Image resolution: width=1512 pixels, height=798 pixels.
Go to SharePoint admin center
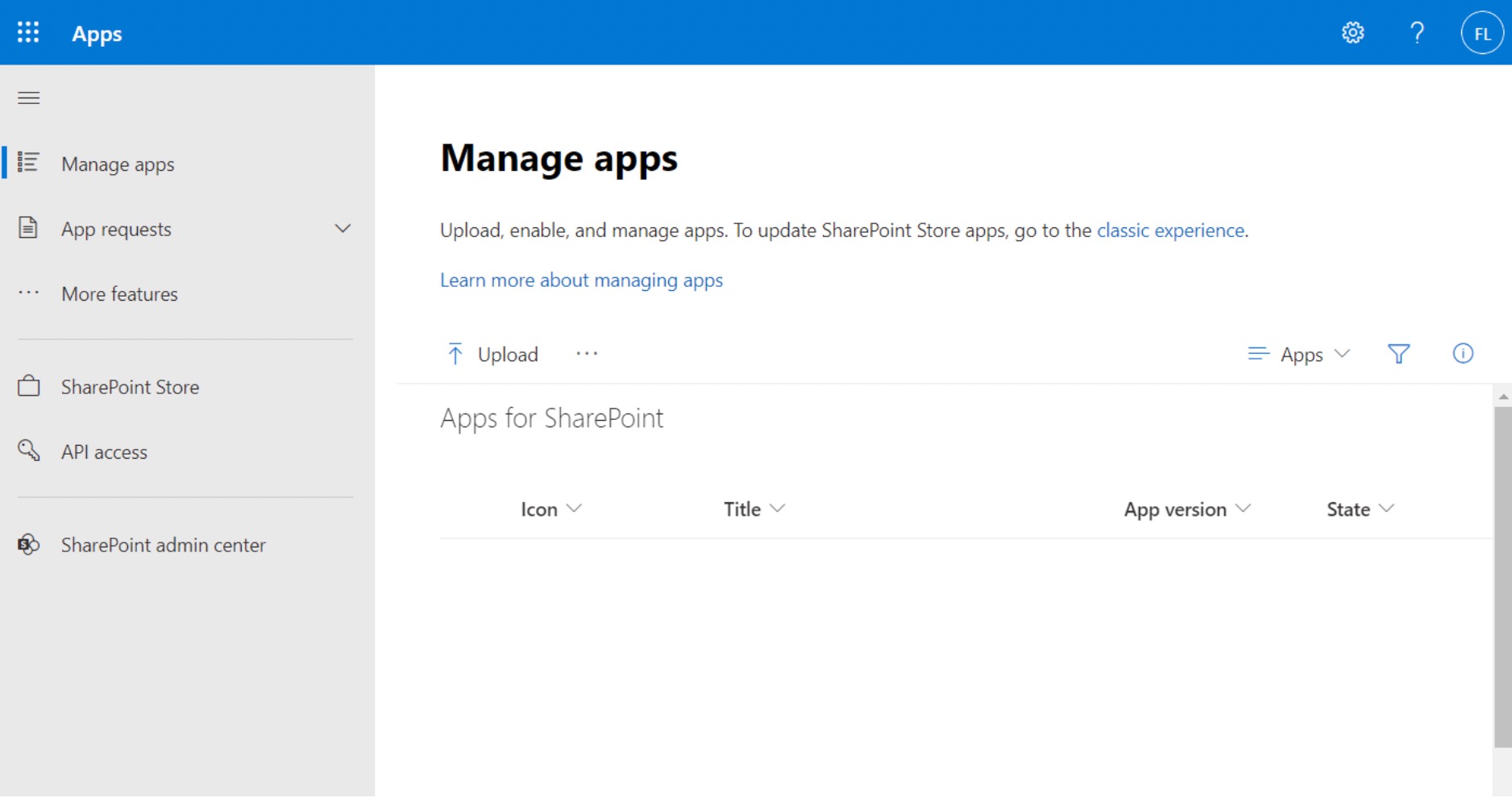[163, 545]
